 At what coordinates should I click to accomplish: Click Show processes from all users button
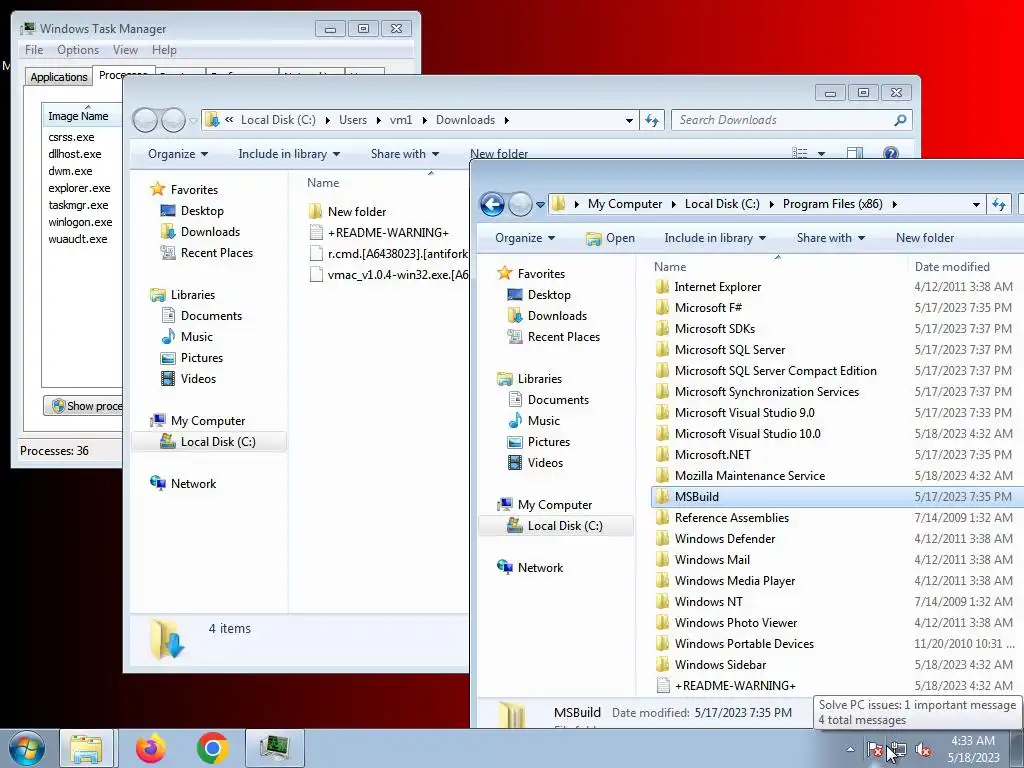pyautogui.click(x=83, y=406)
